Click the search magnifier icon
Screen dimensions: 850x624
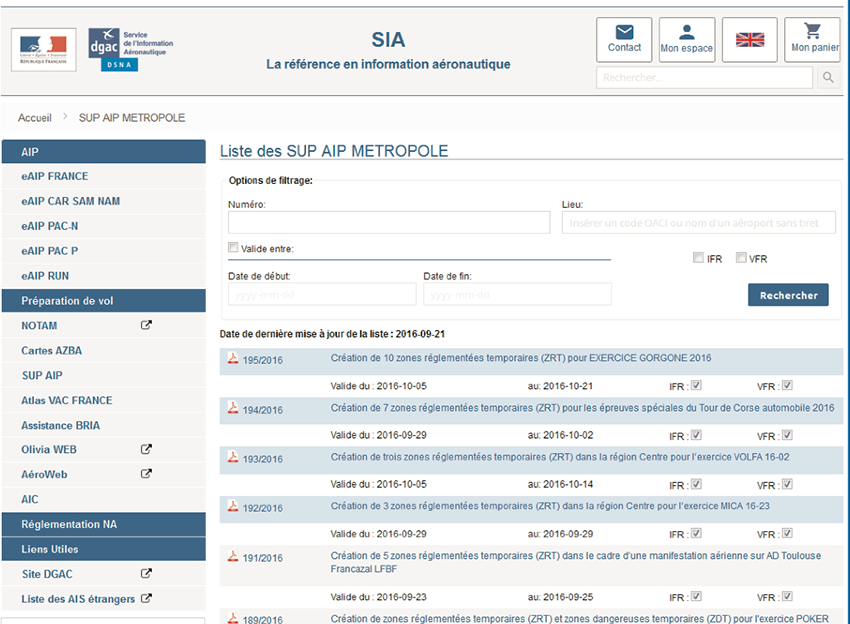[828, 78]
